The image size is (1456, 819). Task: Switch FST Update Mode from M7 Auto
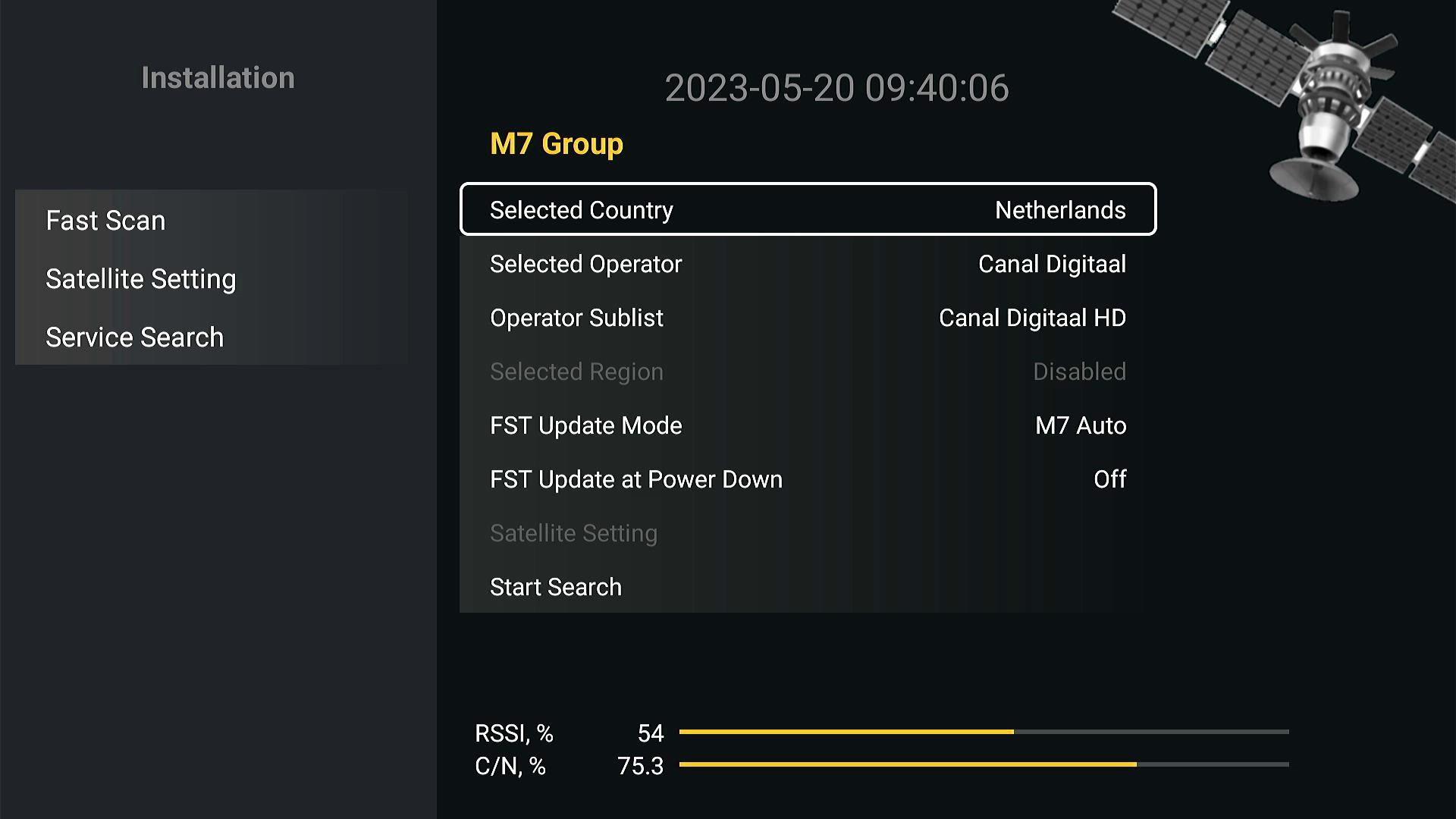click(808, 425)
